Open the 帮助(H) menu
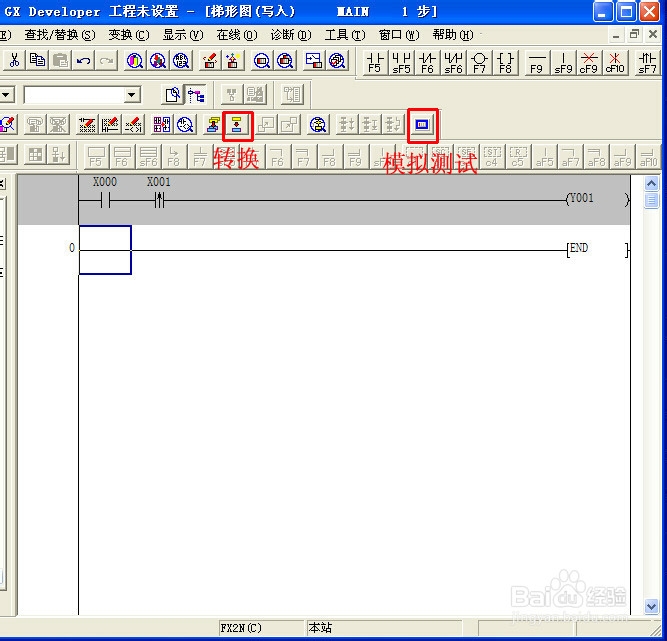This screenshot has width=667, height=641. click(453, 35)
